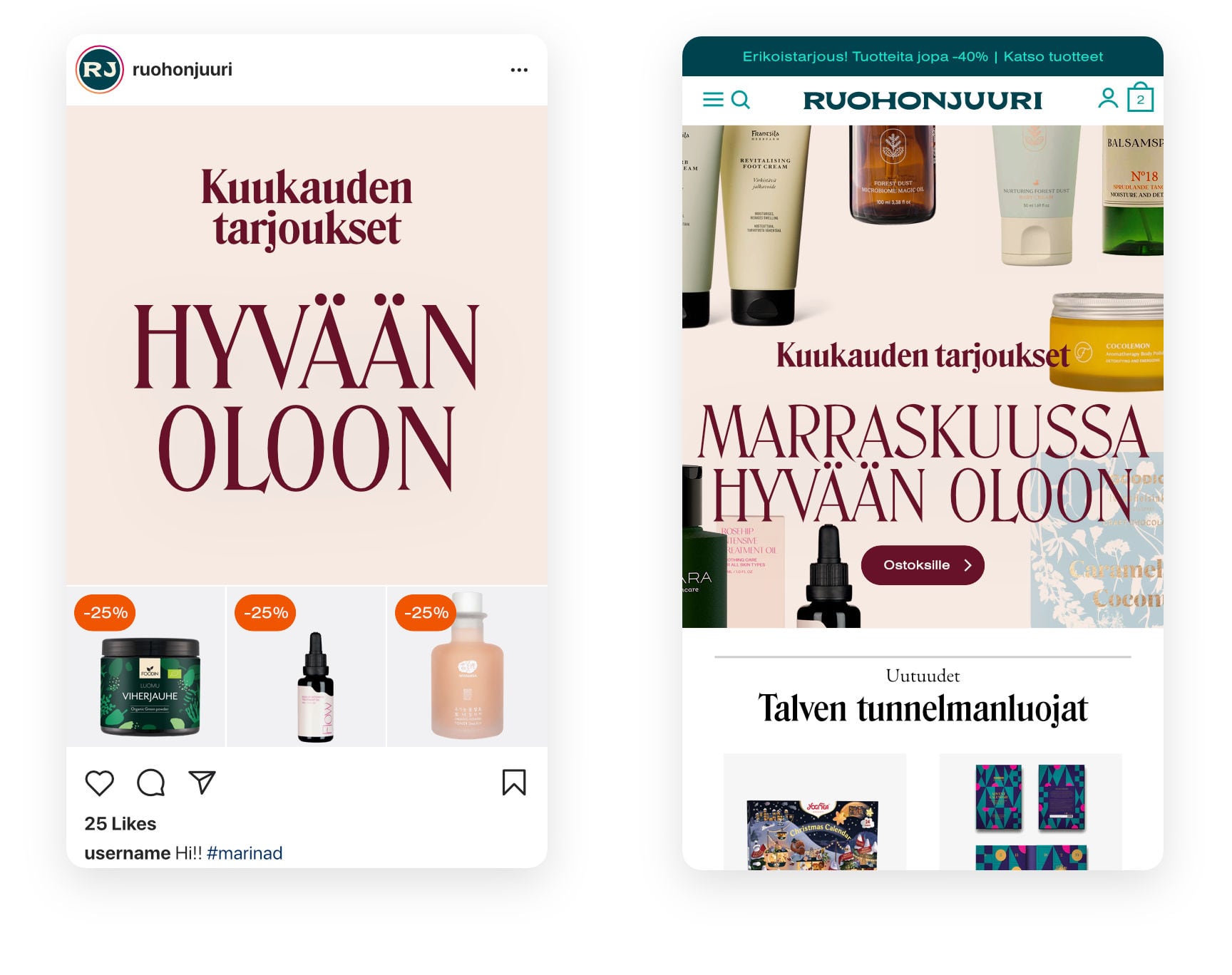This screenshot has height=975, width=1232.
Task: Click the Ostoksille chevron arrow
Action: pos(967,565)
